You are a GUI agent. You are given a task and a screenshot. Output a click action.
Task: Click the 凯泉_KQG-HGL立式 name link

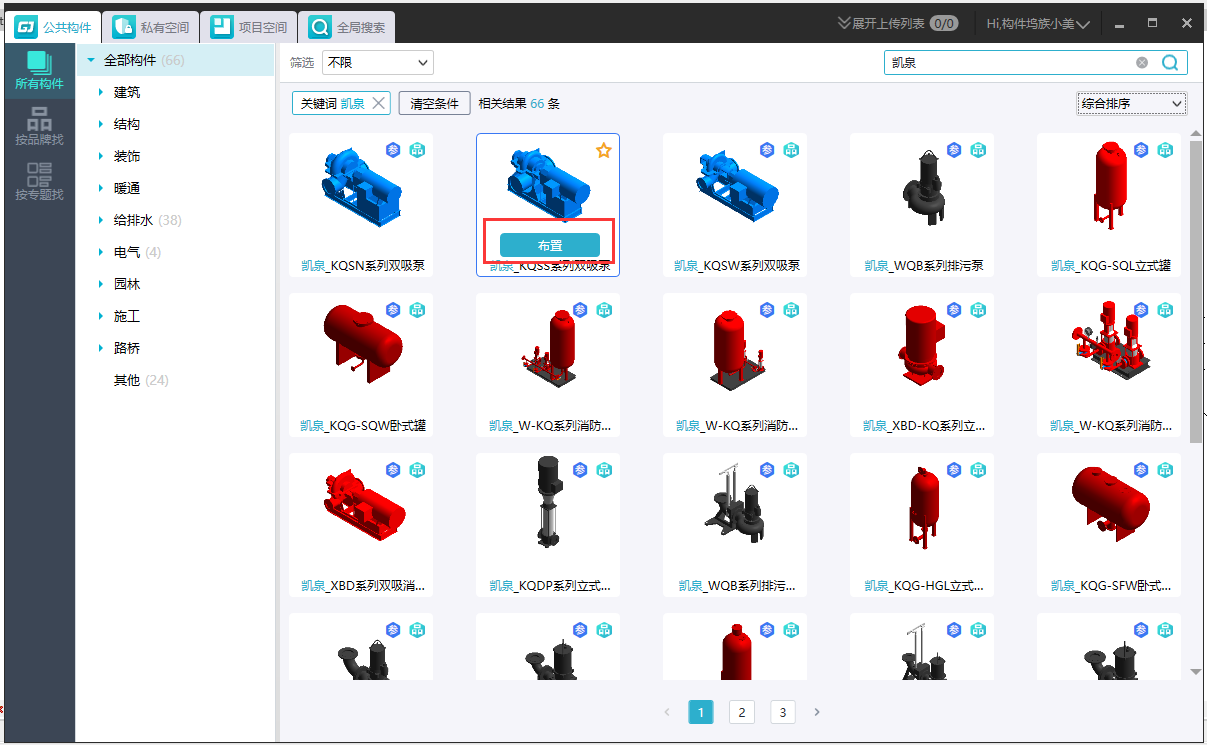923,586
